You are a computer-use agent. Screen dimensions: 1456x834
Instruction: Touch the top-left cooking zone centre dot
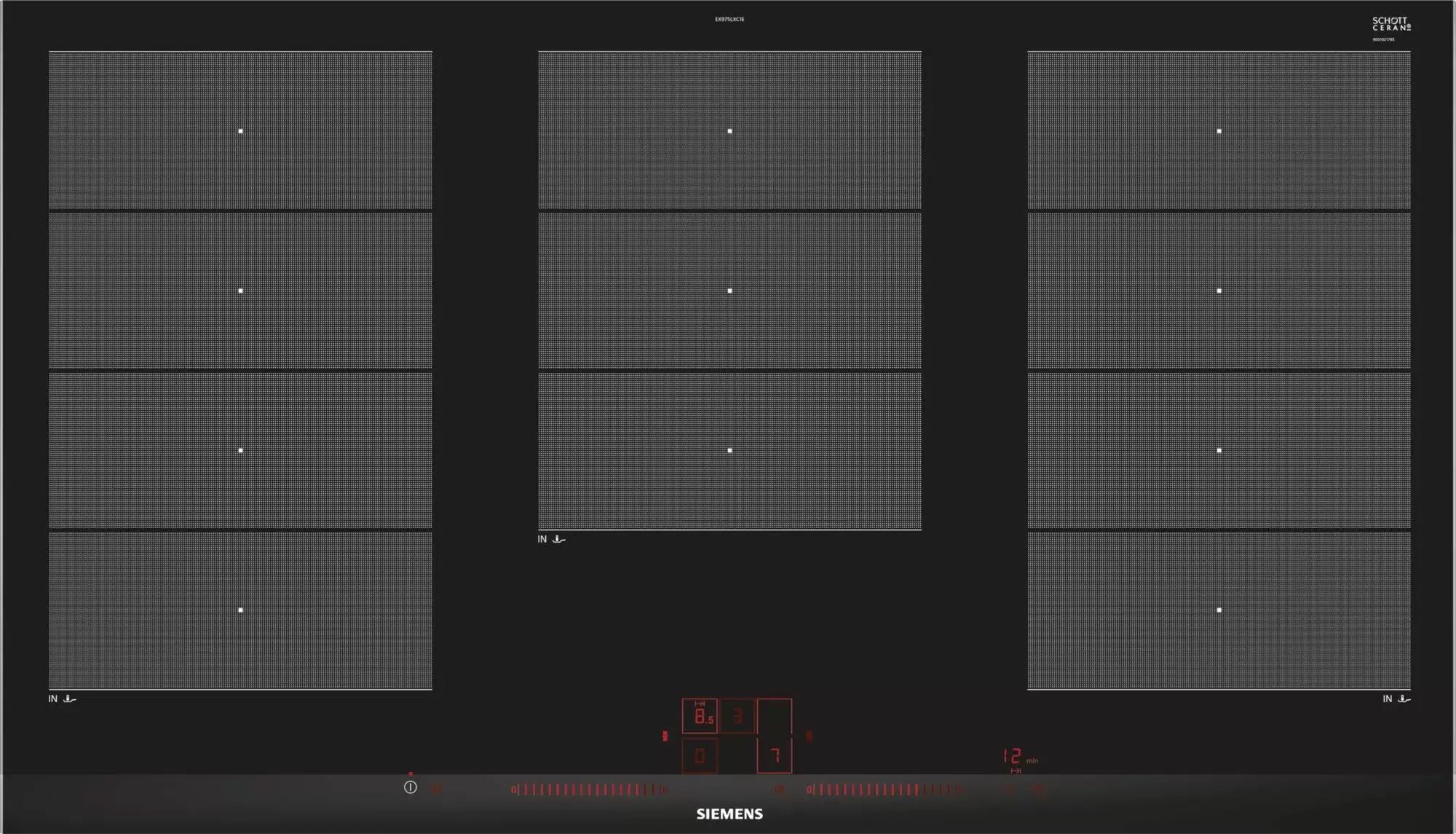[241, 131]
